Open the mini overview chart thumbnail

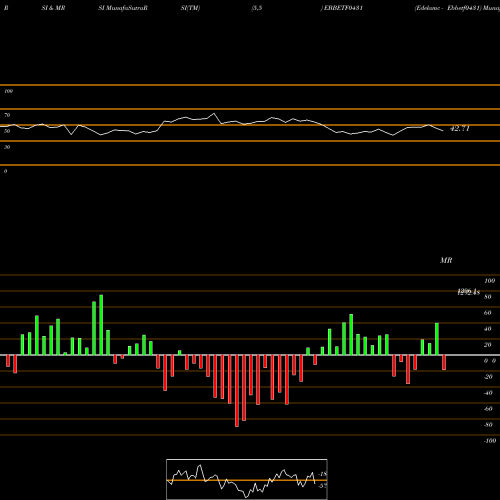[247, 479]
